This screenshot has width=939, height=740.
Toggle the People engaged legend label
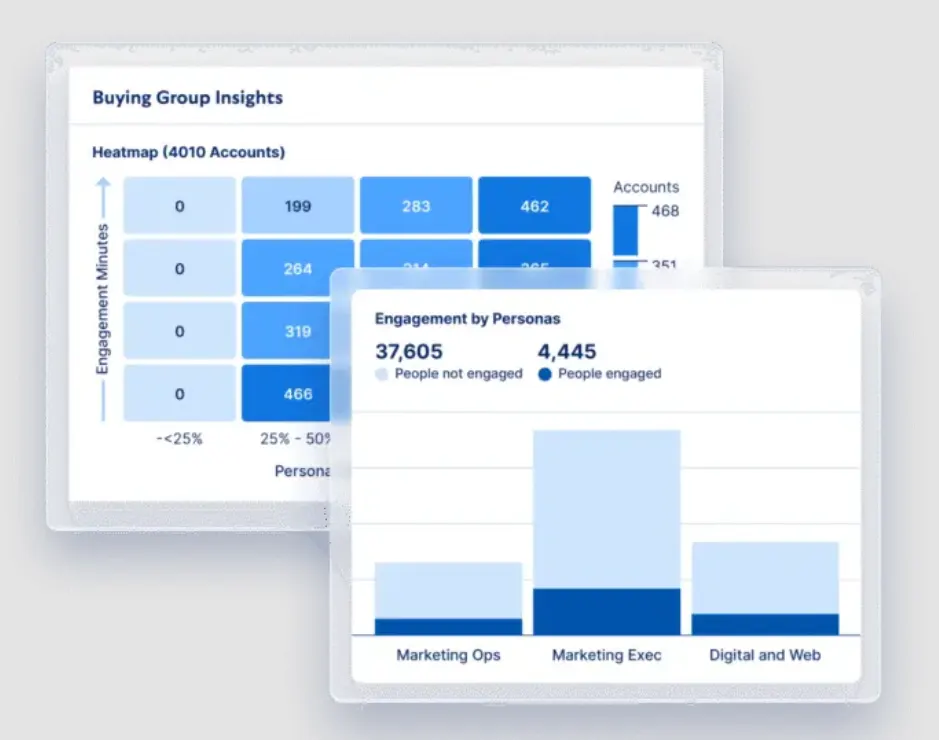point(610,374)
